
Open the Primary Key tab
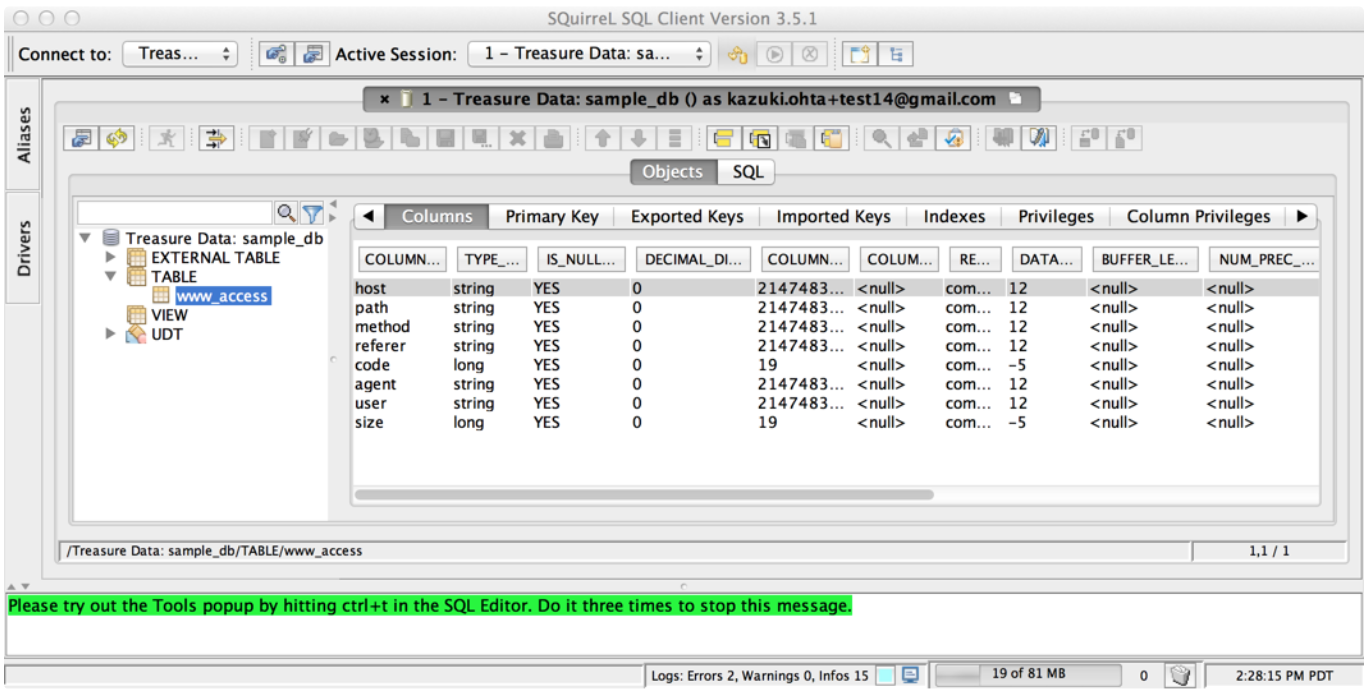pos(551,217)
